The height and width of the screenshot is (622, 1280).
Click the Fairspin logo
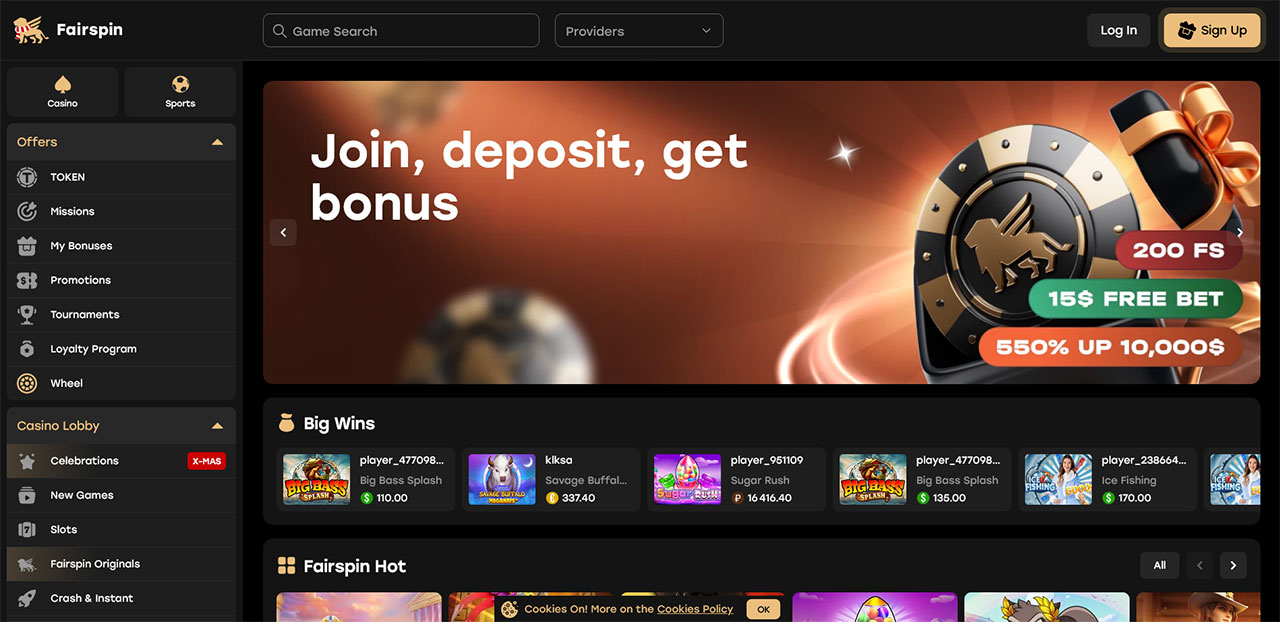pos(68,30)
